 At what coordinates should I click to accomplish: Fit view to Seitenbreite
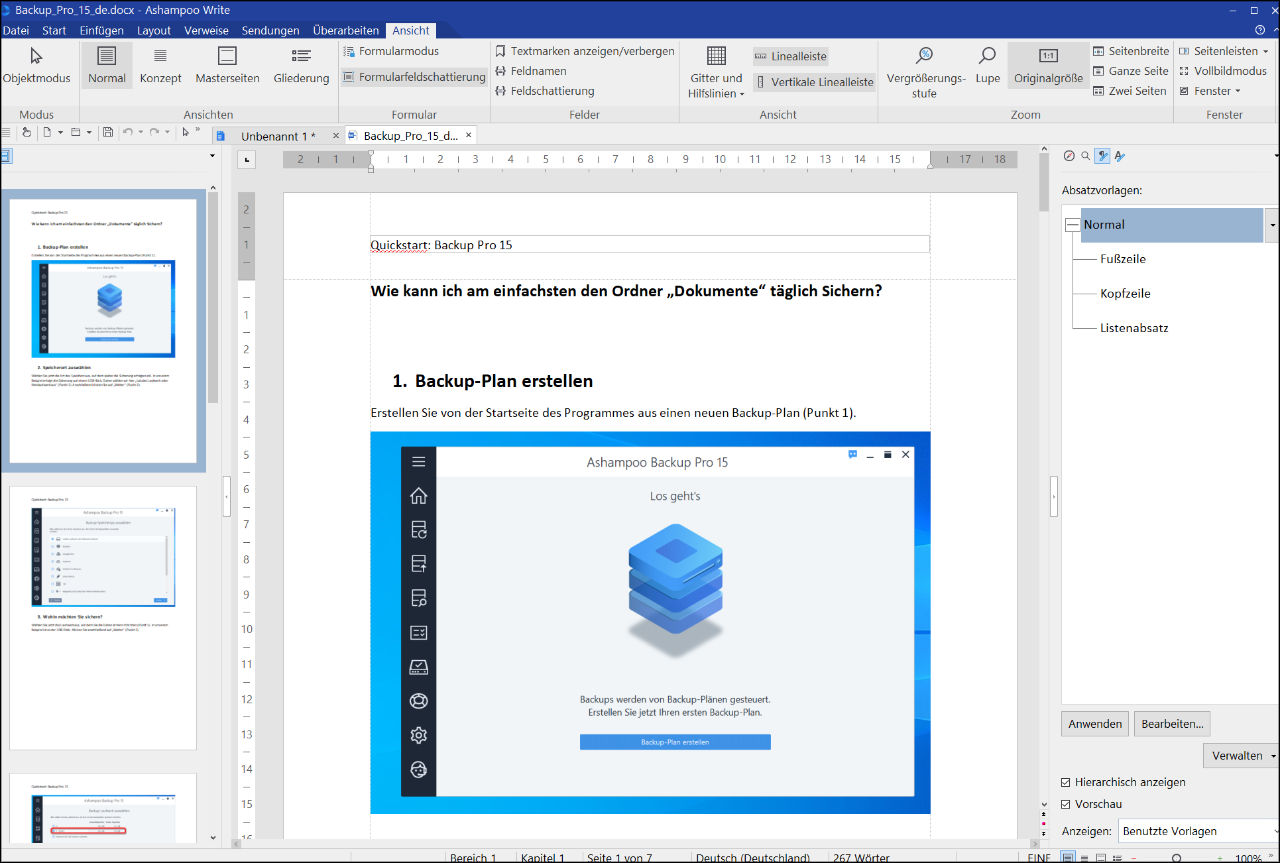[x=1131, y=51]
